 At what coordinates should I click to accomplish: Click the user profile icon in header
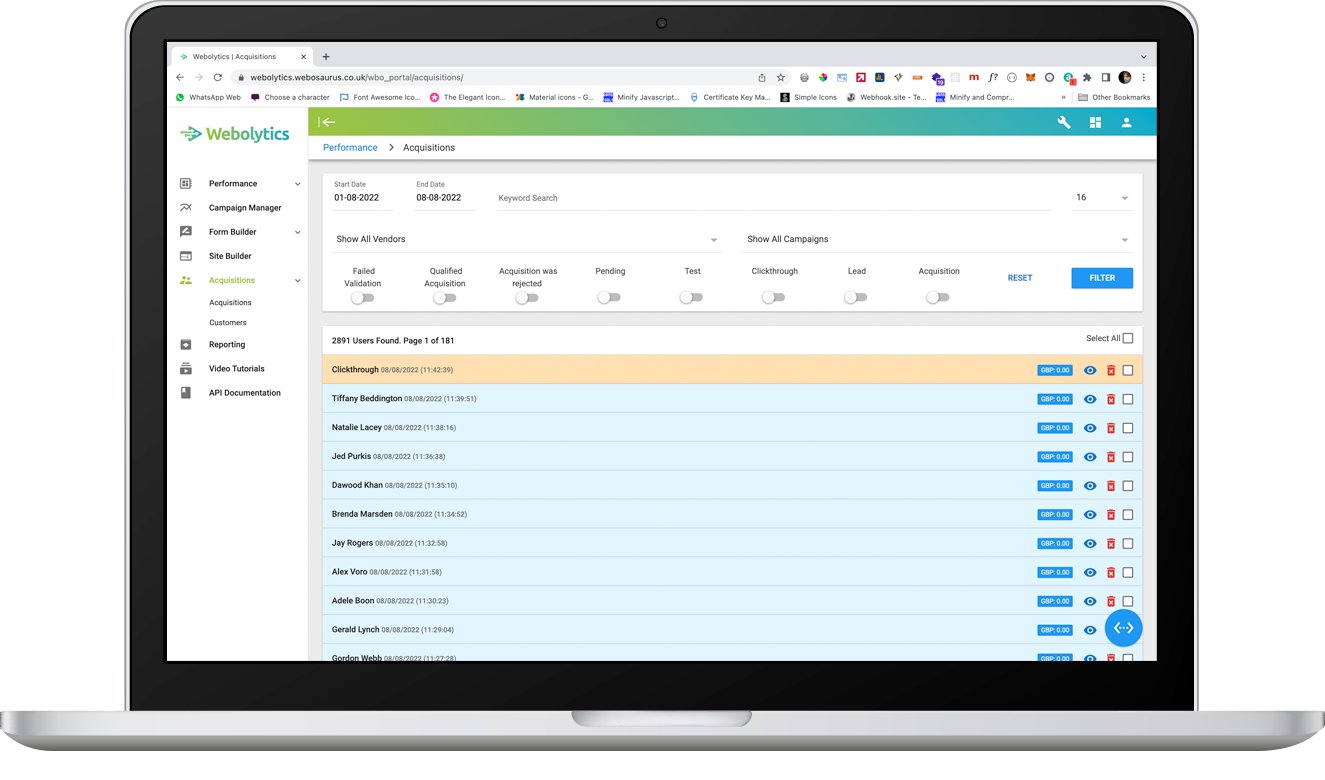(1126, 122)
